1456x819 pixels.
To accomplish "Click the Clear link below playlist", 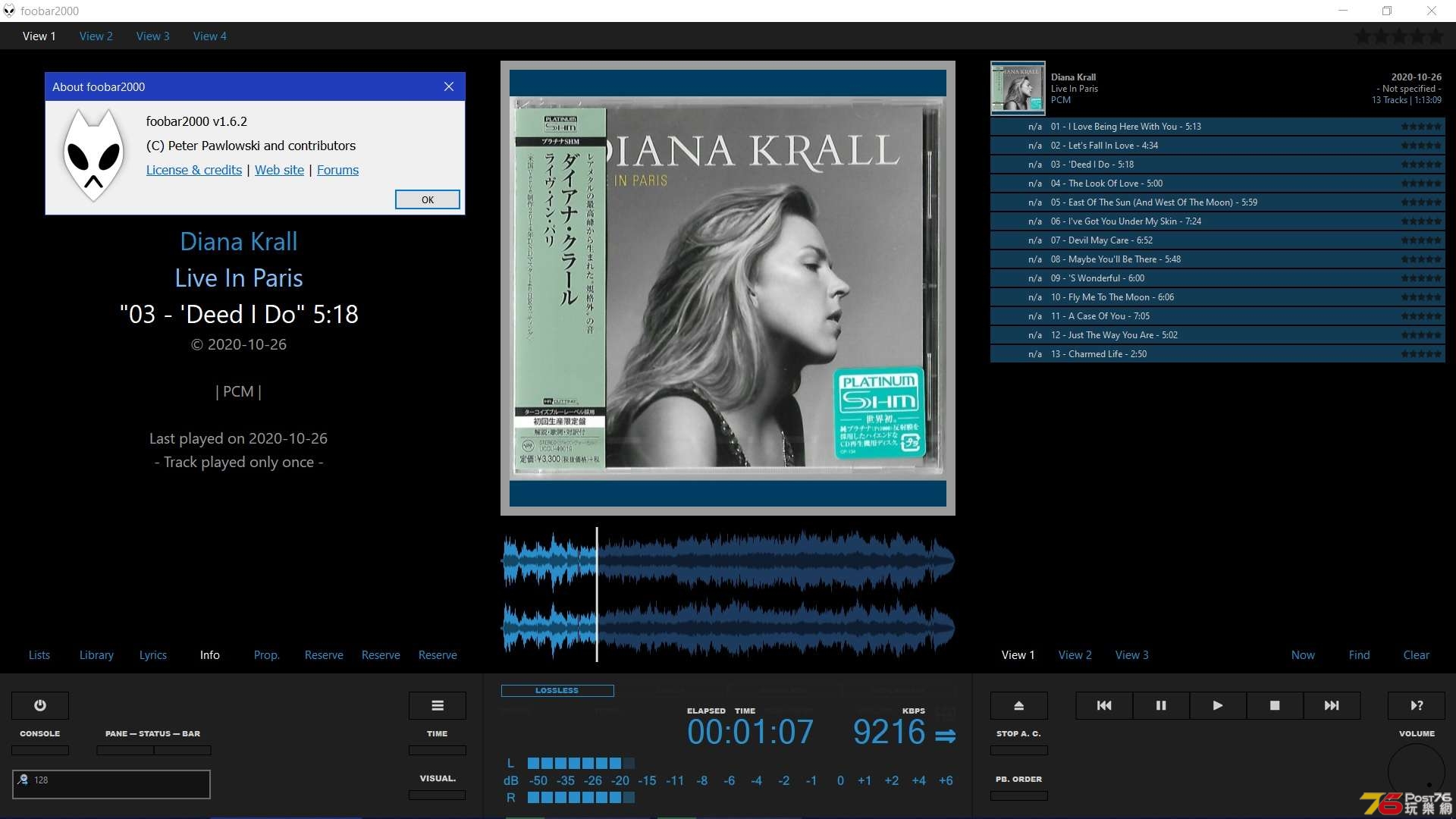I will pyautogui.click(x=1416, y=655).
